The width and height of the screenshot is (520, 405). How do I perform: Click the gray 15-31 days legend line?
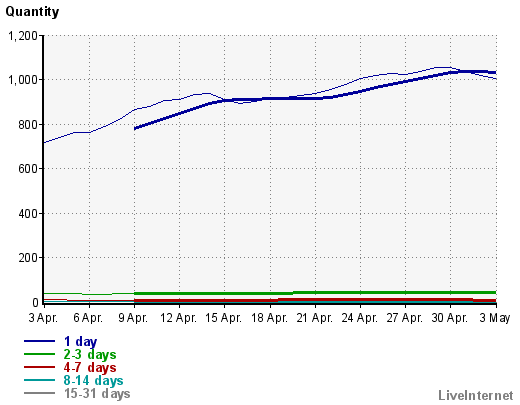click(39, 393)
